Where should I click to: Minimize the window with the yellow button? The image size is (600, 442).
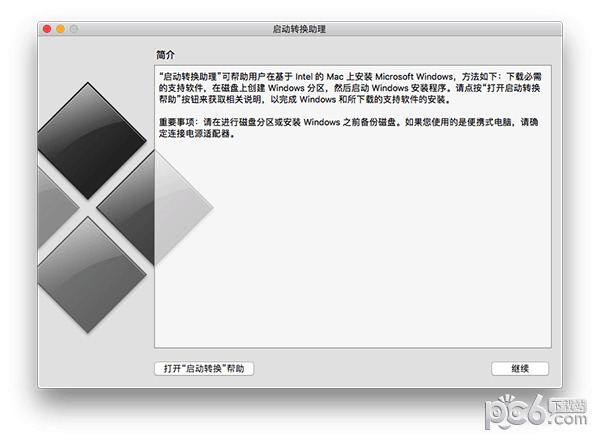(x=60, y=29)
